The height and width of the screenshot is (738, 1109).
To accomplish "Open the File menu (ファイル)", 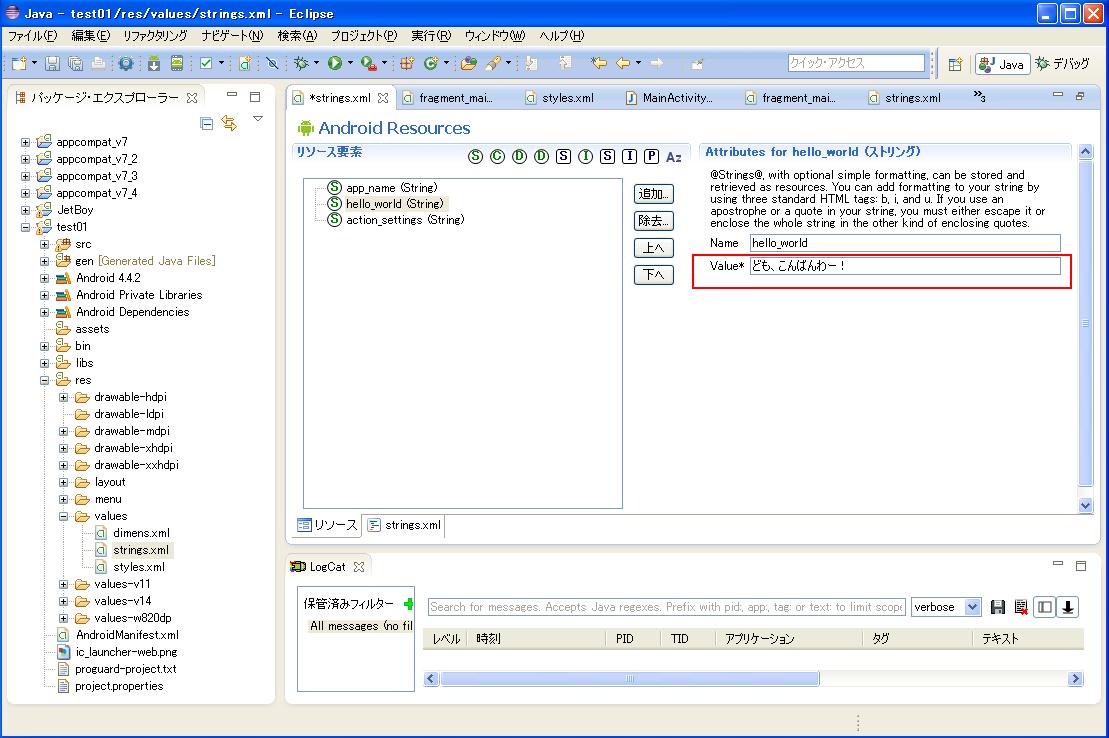I will pyautogui.click(x=33, y=35).
